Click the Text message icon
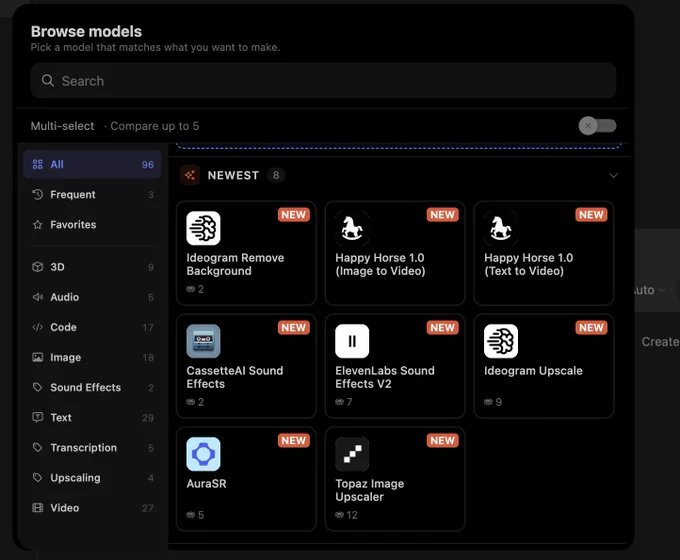The image size is (680, 560). point(38,417)
